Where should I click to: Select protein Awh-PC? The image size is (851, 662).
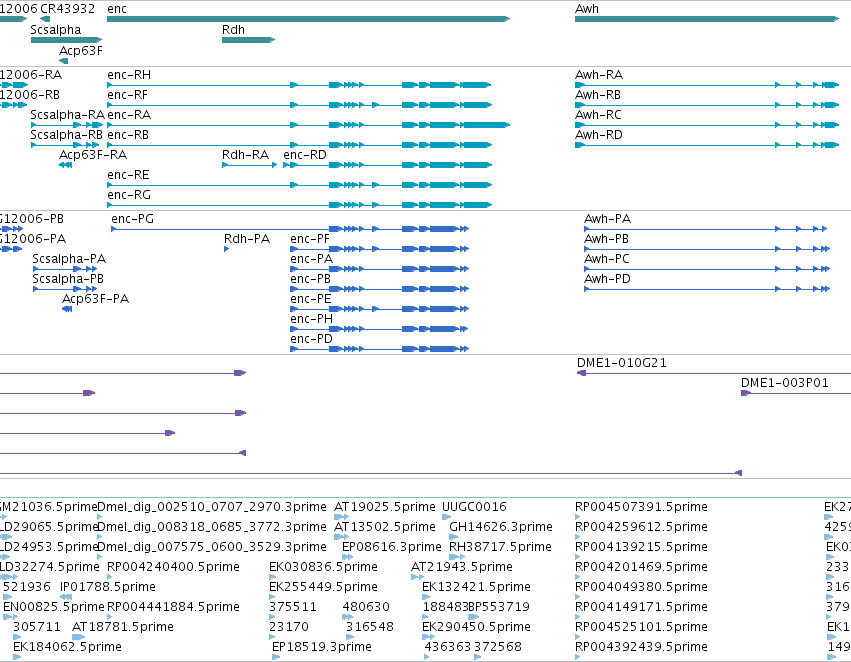707,269
